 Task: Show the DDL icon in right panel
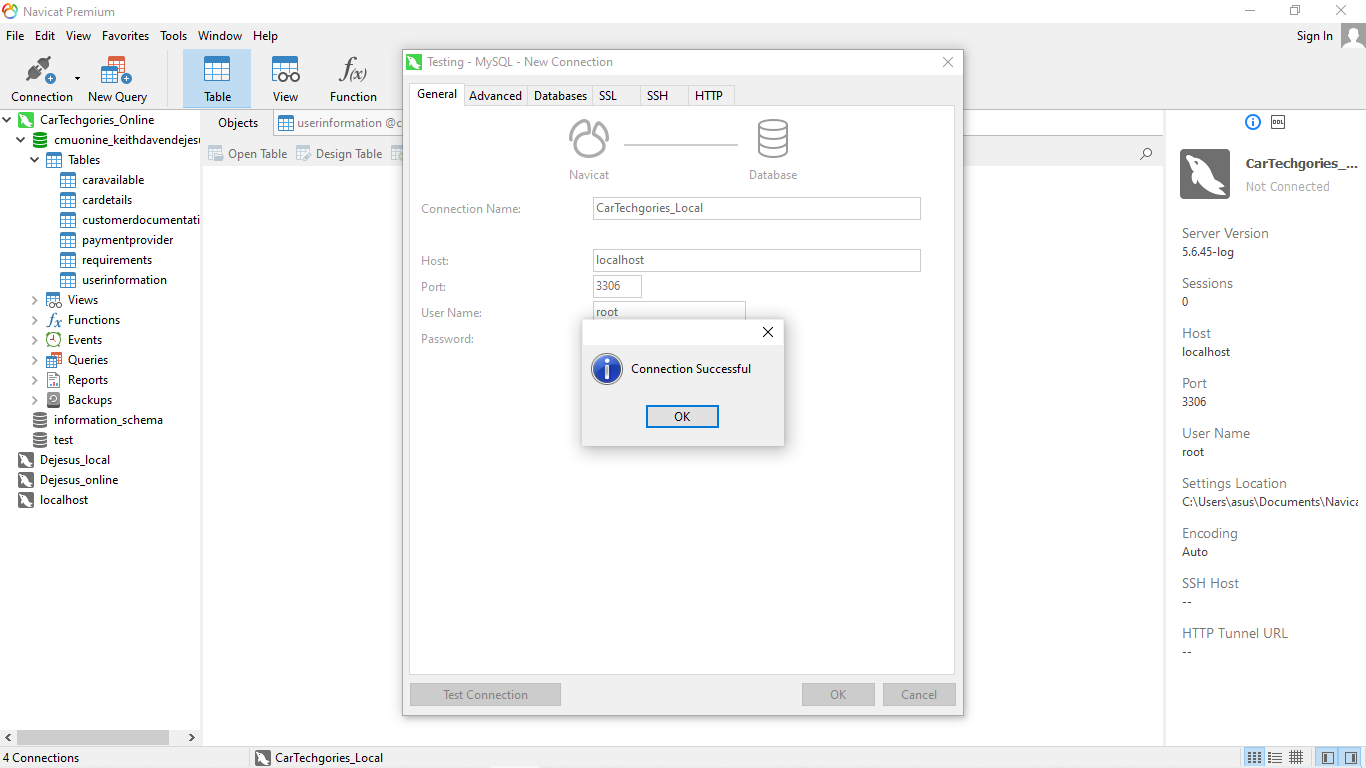pos(1278,122)
